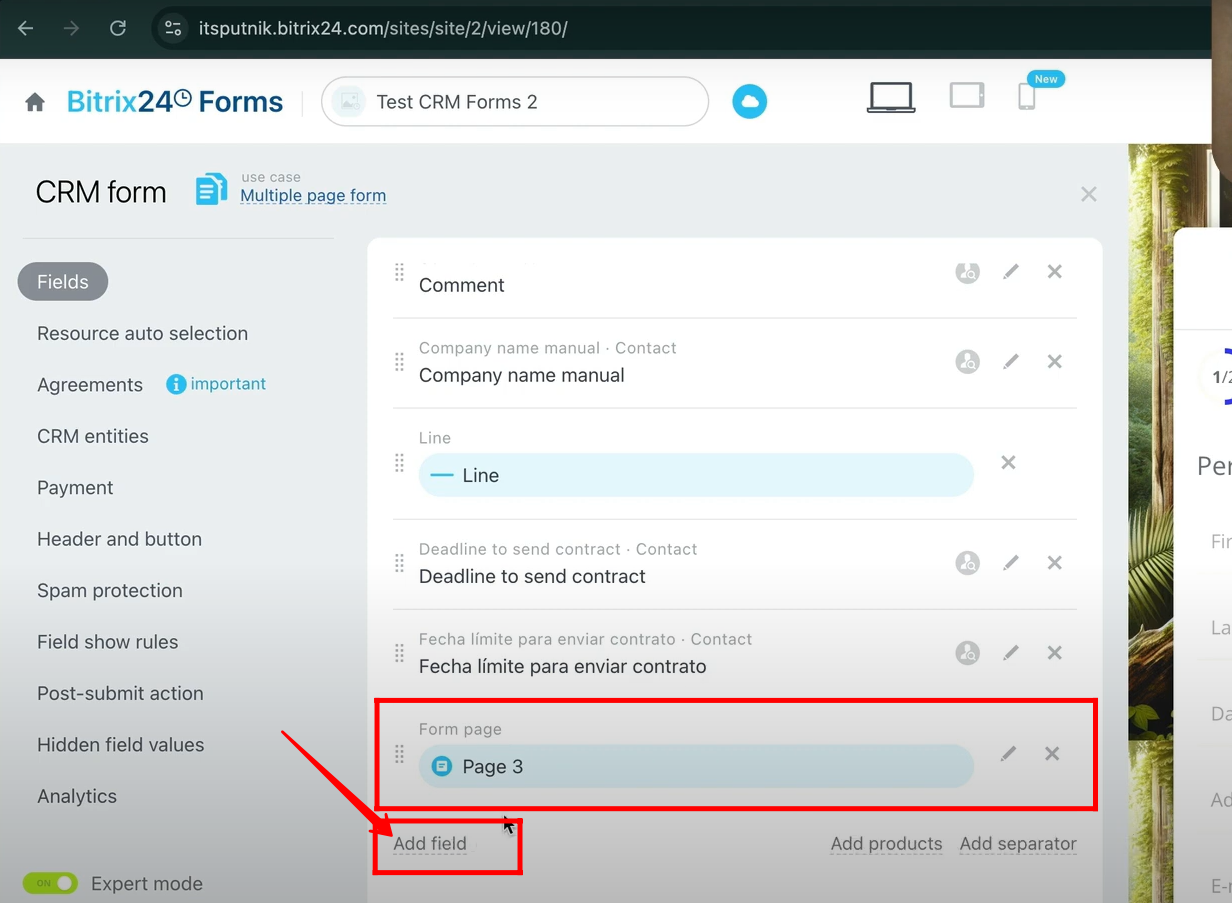Click the form image thumbnail icon
The image size is (1232, 903).
349,102
